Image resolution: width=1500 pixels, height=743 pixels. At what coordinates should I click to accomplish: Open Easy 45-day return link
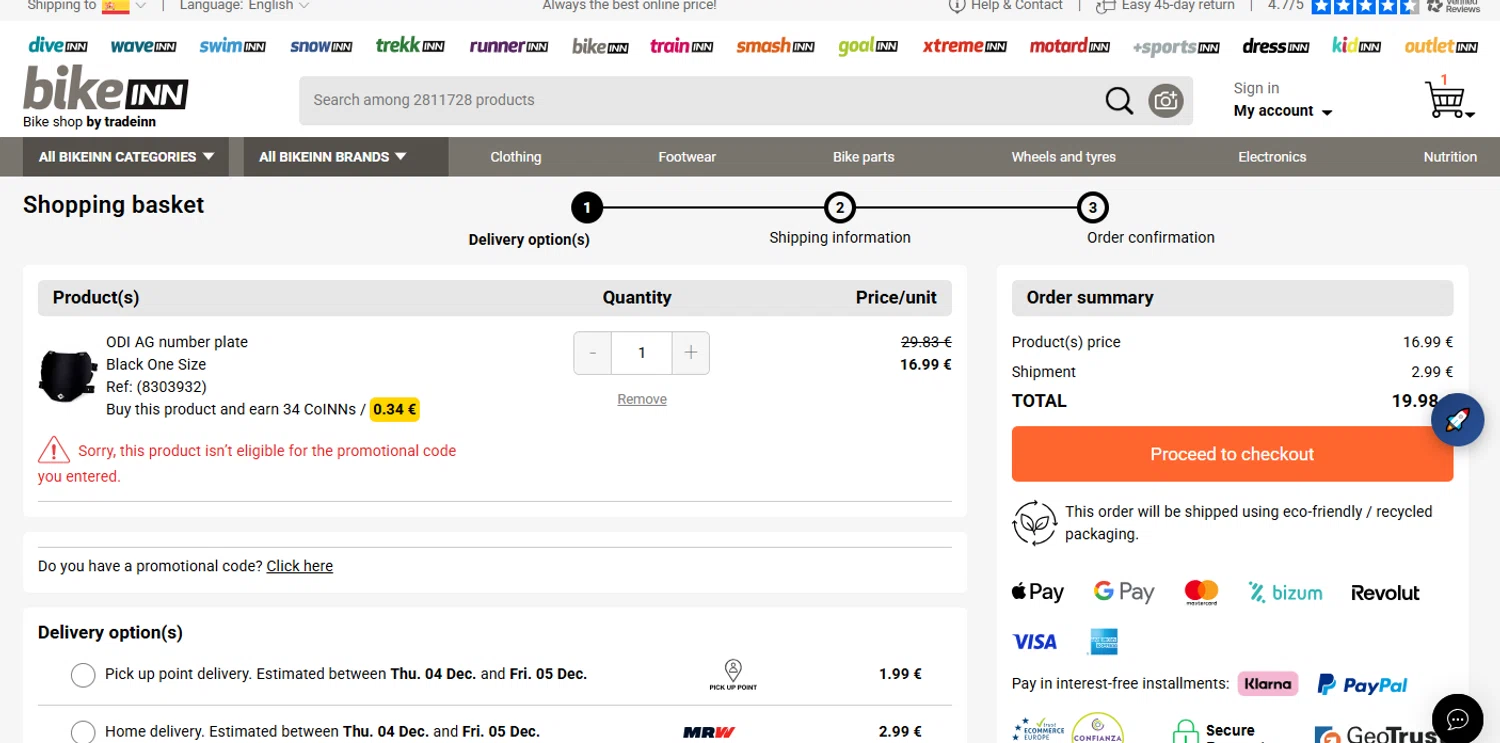[1166, 6]
